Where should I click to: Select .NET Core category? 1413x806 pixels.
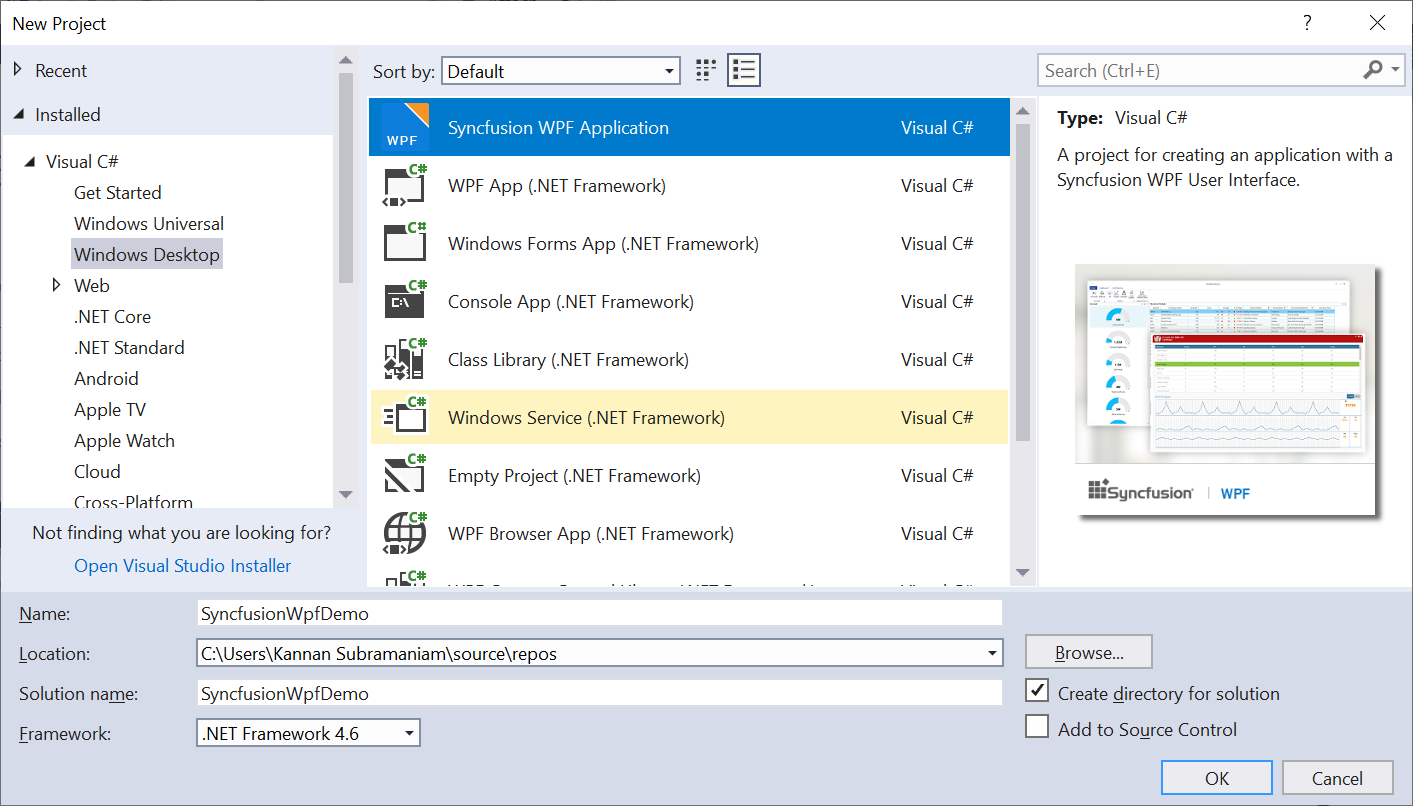tap(112, 316)
